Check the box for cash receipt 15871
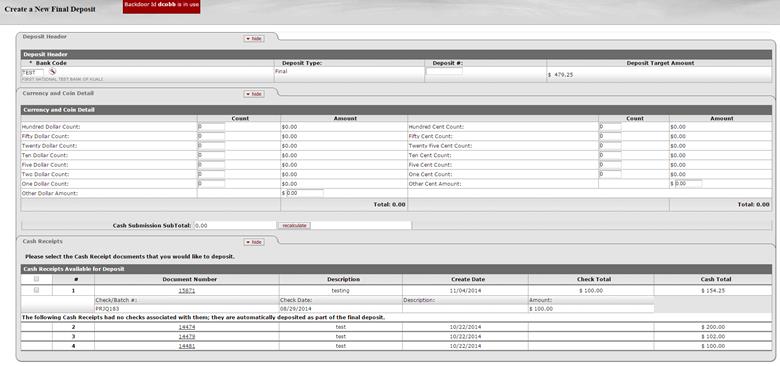Screen dimensions: 780x366 coord(36,290)
